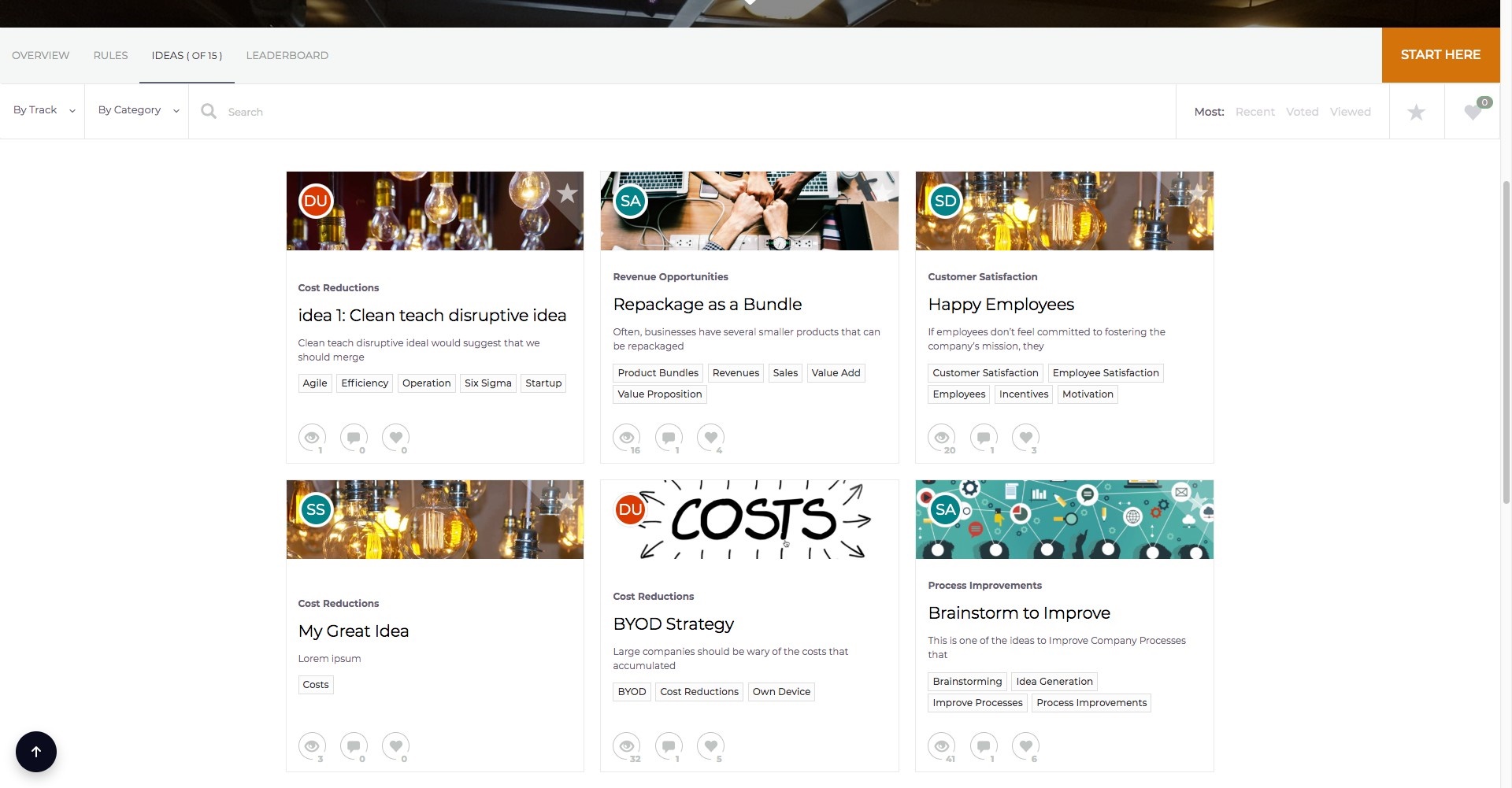Open 'BYOD Strategy' idea title

(x=673, y=624)
